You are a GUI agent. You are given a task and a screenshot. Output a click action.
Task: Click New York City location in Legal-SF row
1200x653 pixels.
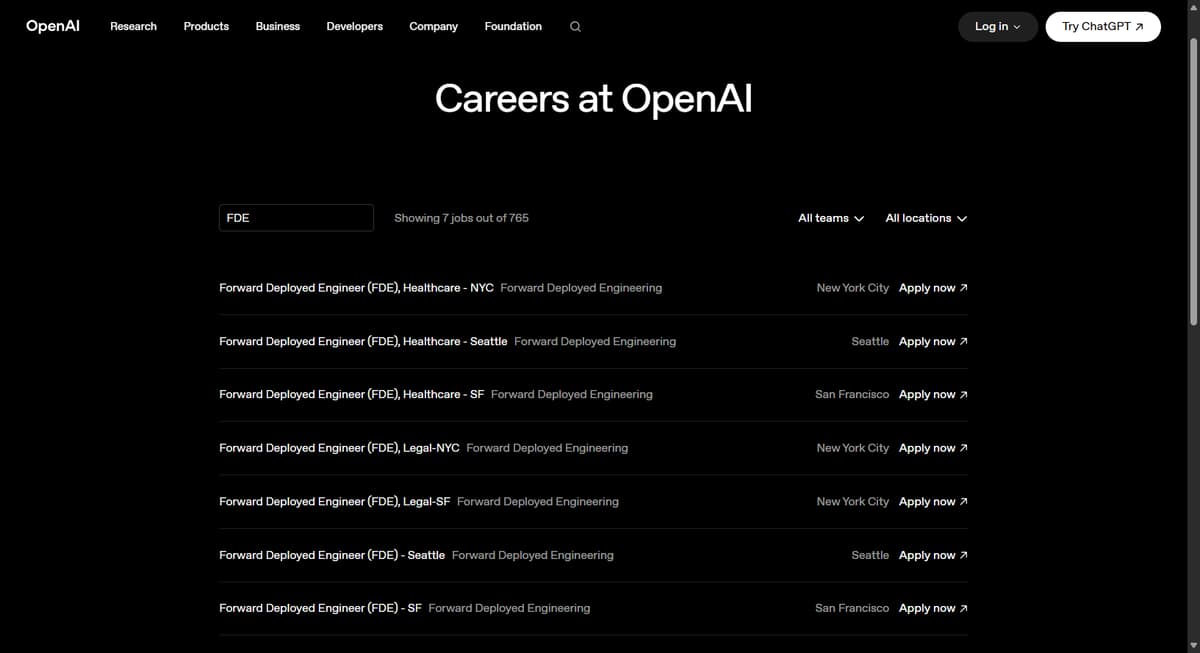[x=853, y=502]
